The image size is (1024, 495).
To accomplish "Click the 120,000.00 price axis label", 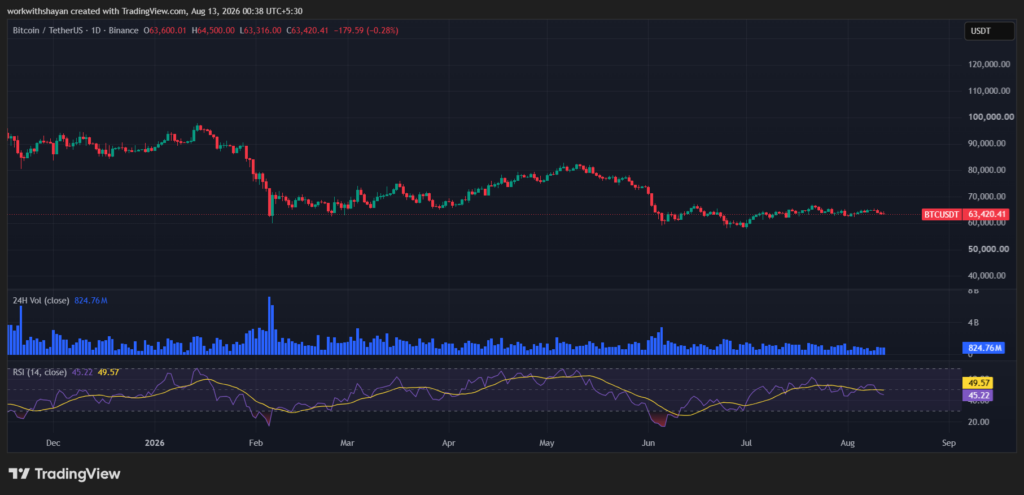I will coord(989,65).
